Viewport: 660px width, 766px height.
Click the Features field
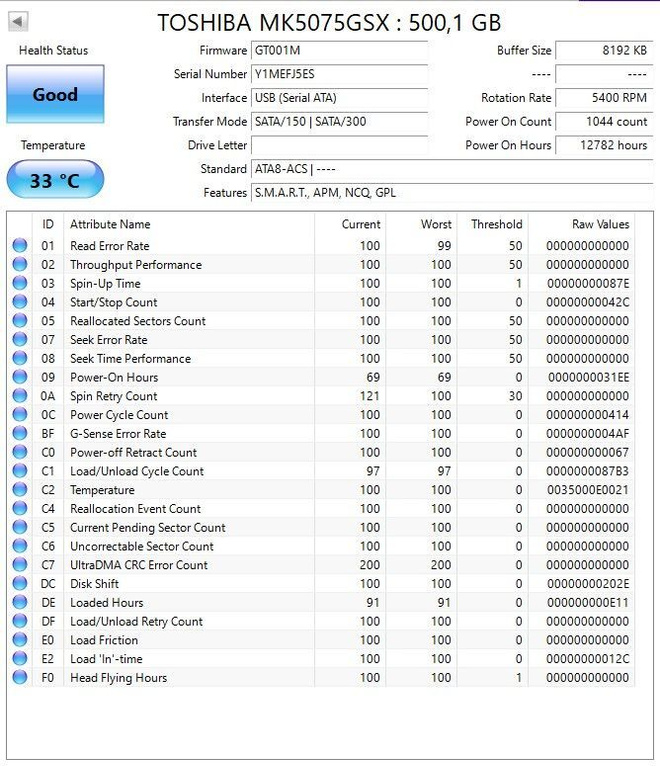pyautogui.click(x=452, y=193)
